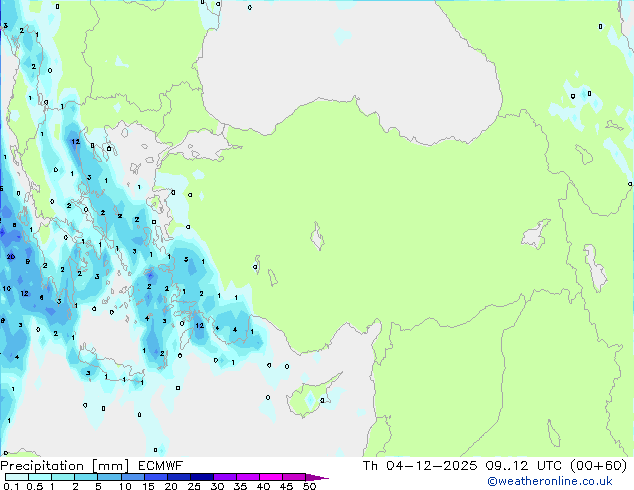634x490 pixels.
Task: Click the '0.1' legend scale label
Action: click(x=11, y=486)
